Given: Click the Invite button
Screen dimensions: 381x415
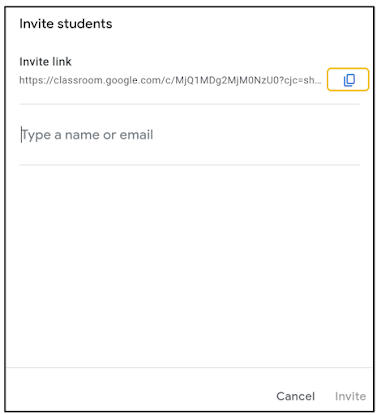Looking at the screenshot, I should tap(350, 396).
